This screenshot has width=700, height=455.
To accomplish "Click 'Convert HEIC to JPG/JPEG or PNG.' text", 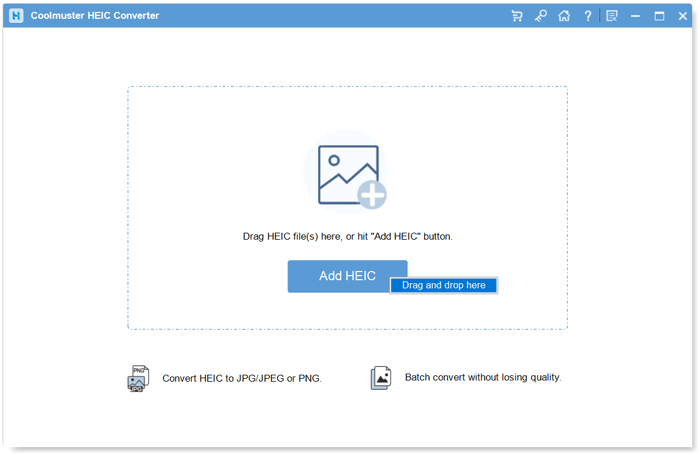I will (242, 378).
